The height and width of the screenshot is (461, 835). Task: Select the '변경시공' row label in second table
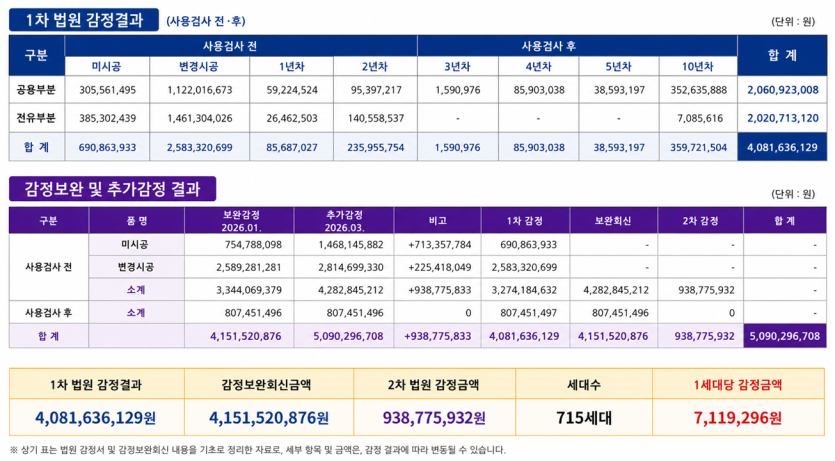(x=136, y=267)
